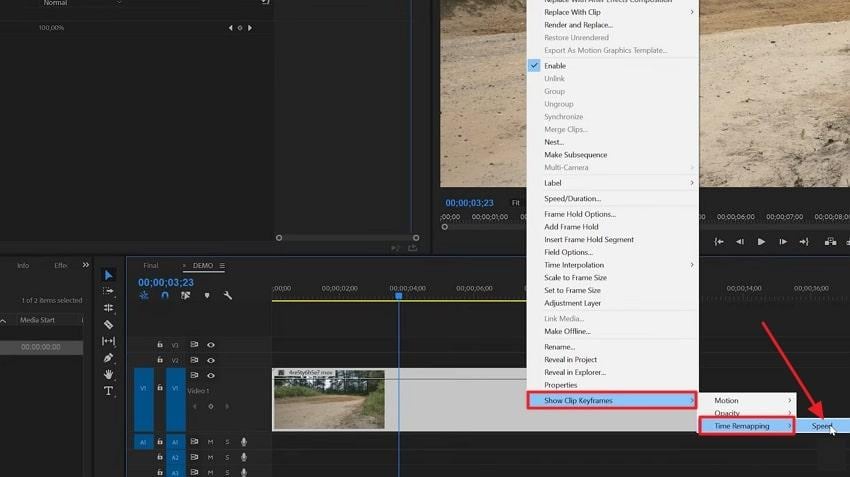The image size is (850, 477).
Task: Mute audio track A2
Action: (210, 457)
